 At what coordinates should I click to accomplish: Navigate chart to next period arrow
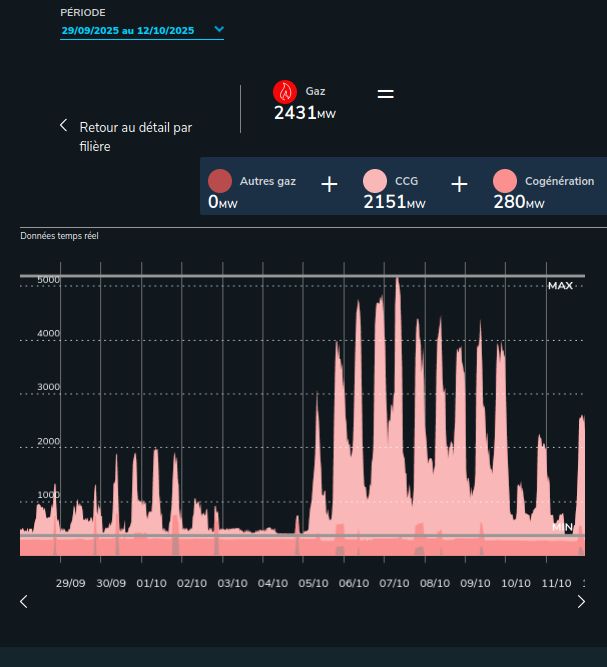click(581, 601)
